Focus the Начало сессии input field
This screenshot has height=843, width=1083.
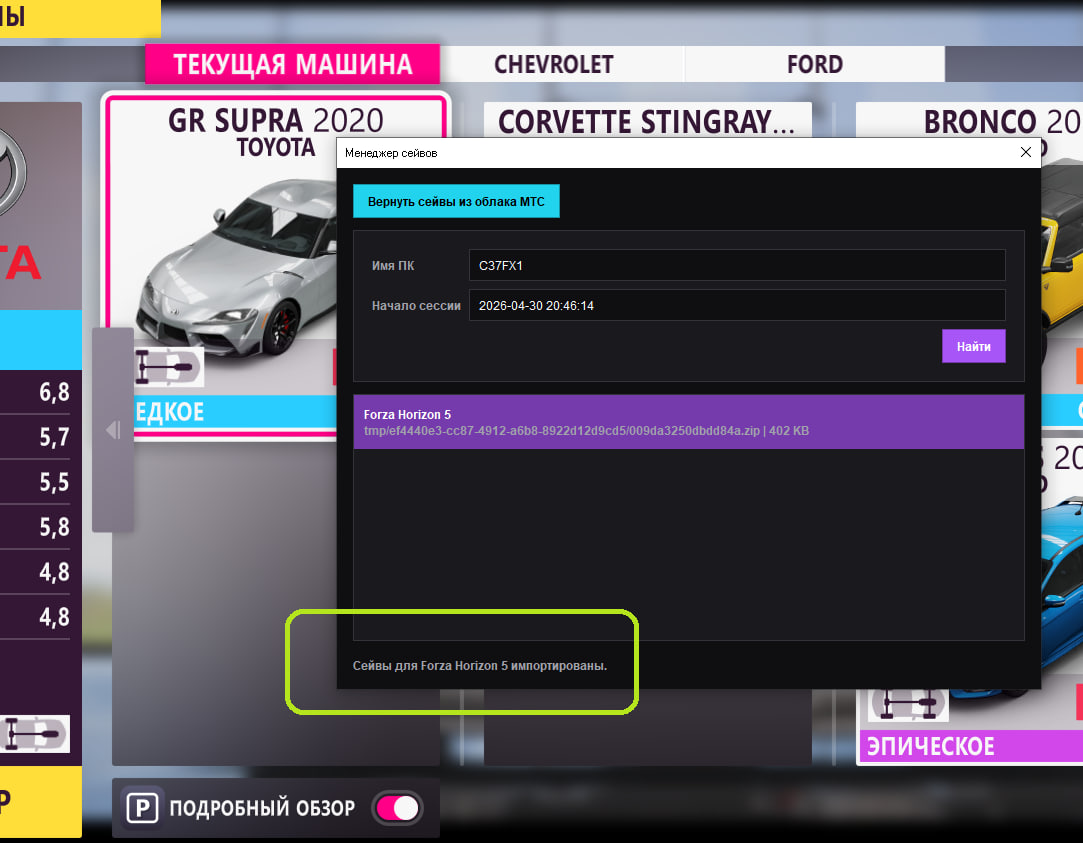pos(736,305)
